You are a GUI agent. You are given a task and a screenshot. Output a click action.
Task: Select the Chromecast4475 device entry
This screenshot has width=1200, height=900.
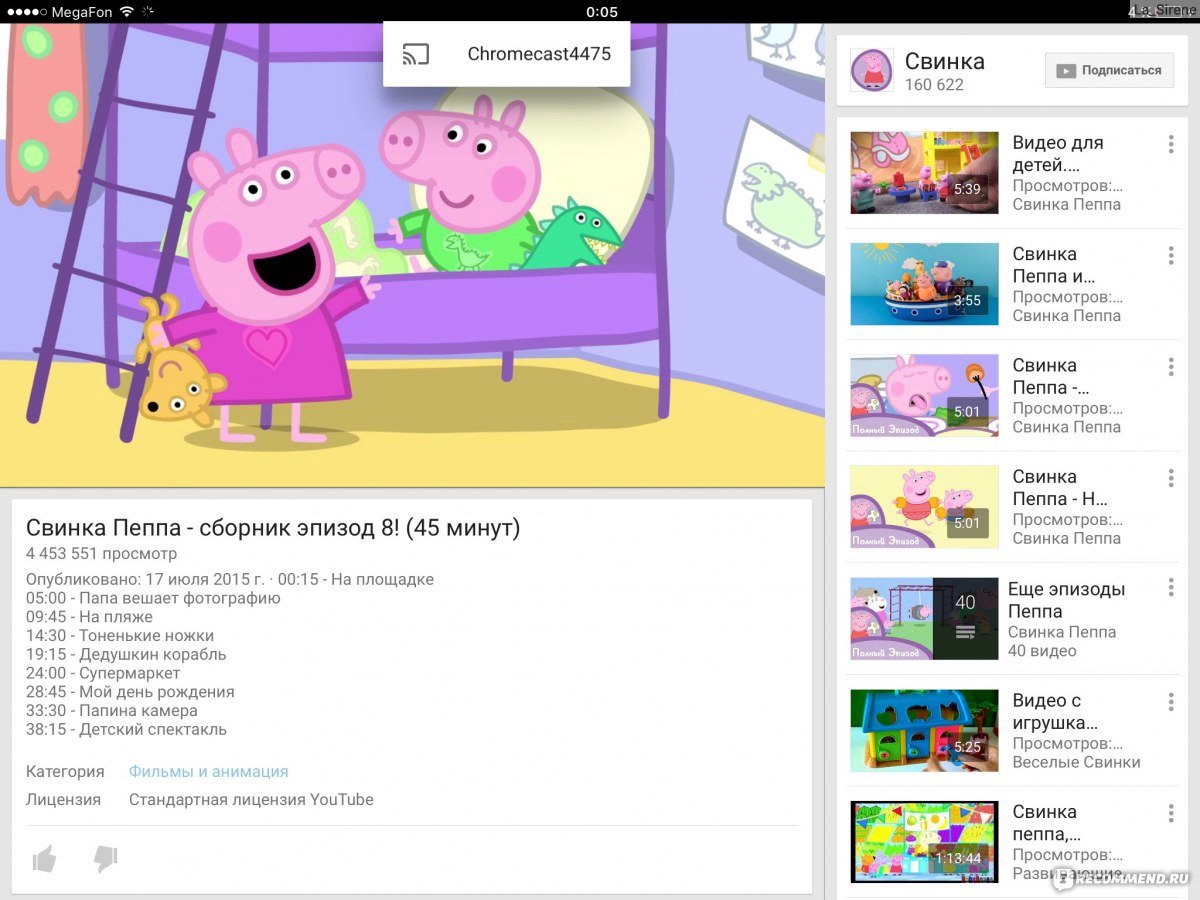coord(540,55)
